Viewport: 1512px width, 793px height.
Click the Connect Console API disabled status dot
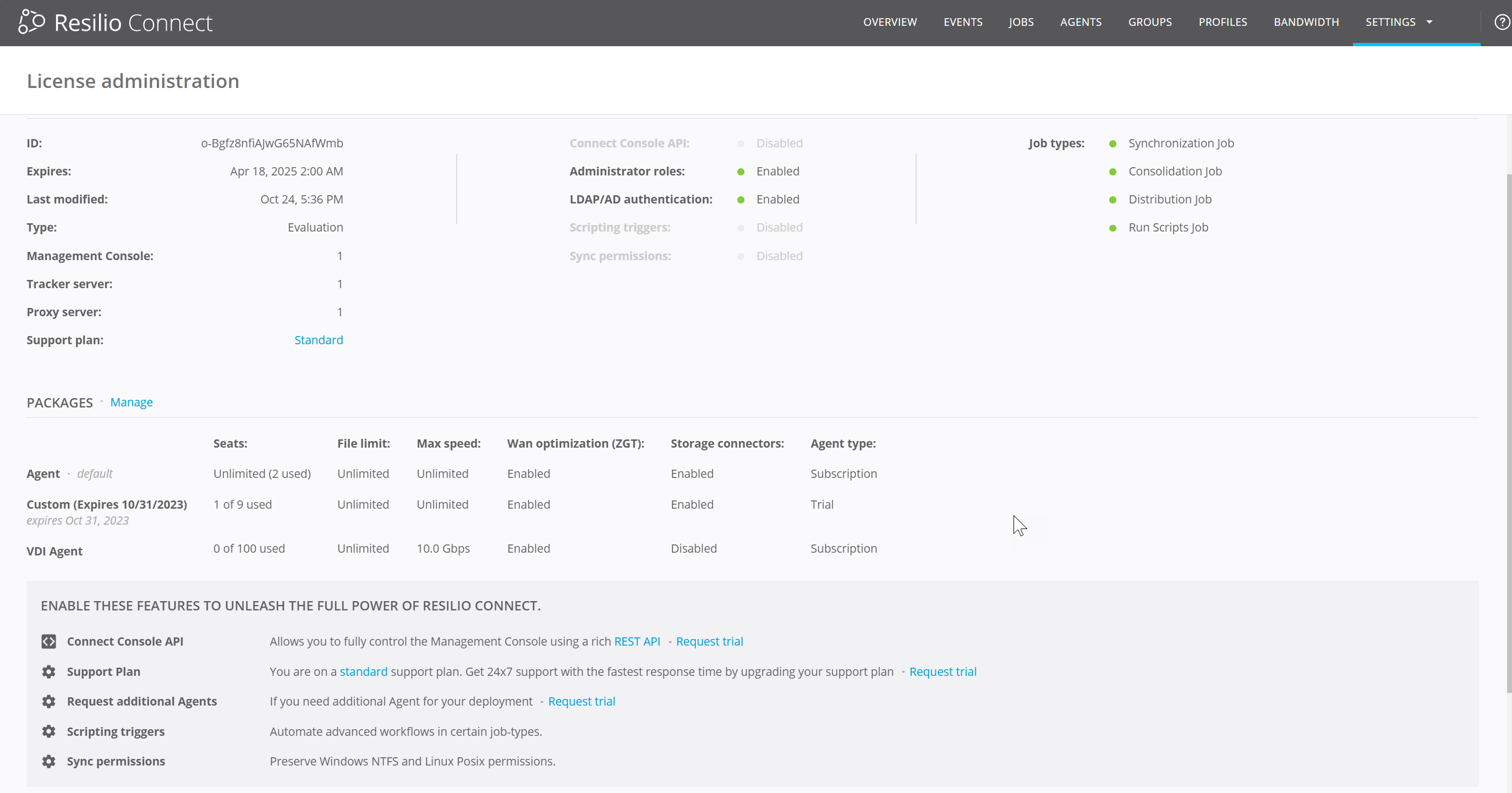(x=741, y=144)
